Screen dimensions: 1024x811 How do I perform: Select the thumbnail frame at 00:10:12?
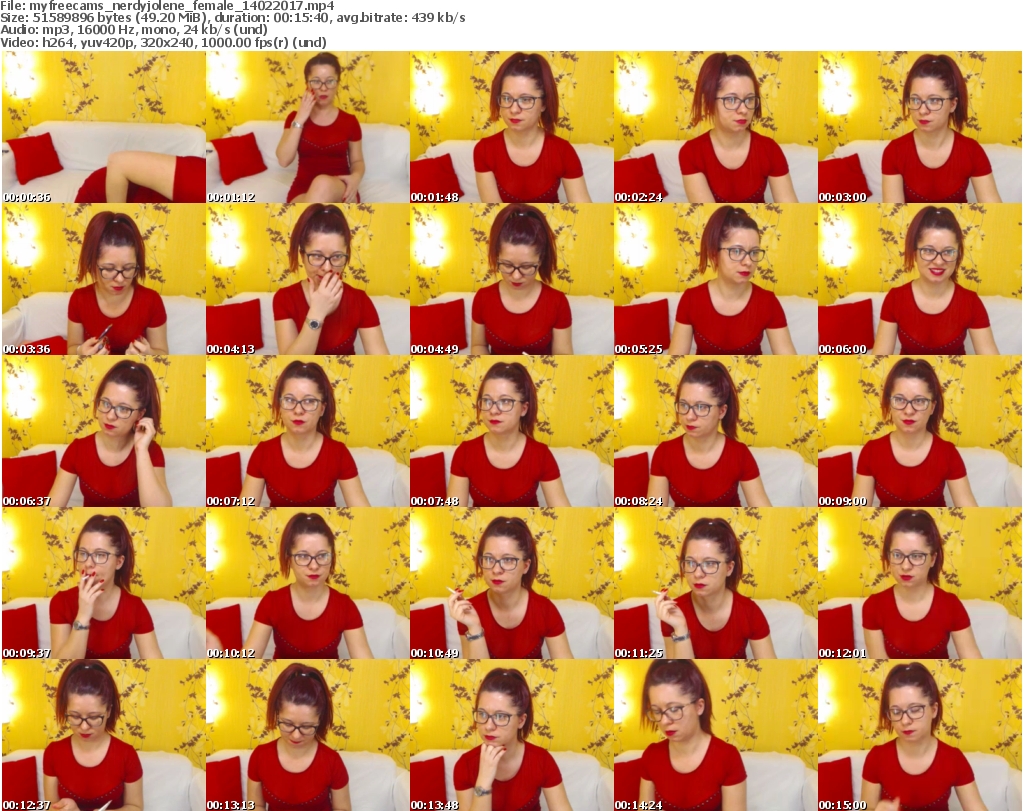pyautogui.click(x=308, y=583)
